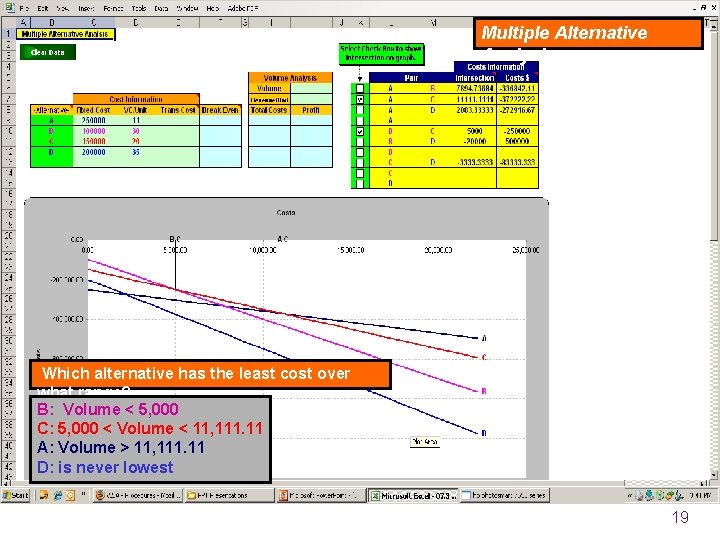Uncheck the A-C pair intersection checkbox
The width and height of the screenshot is (720, 540).
tap(360, 99)
